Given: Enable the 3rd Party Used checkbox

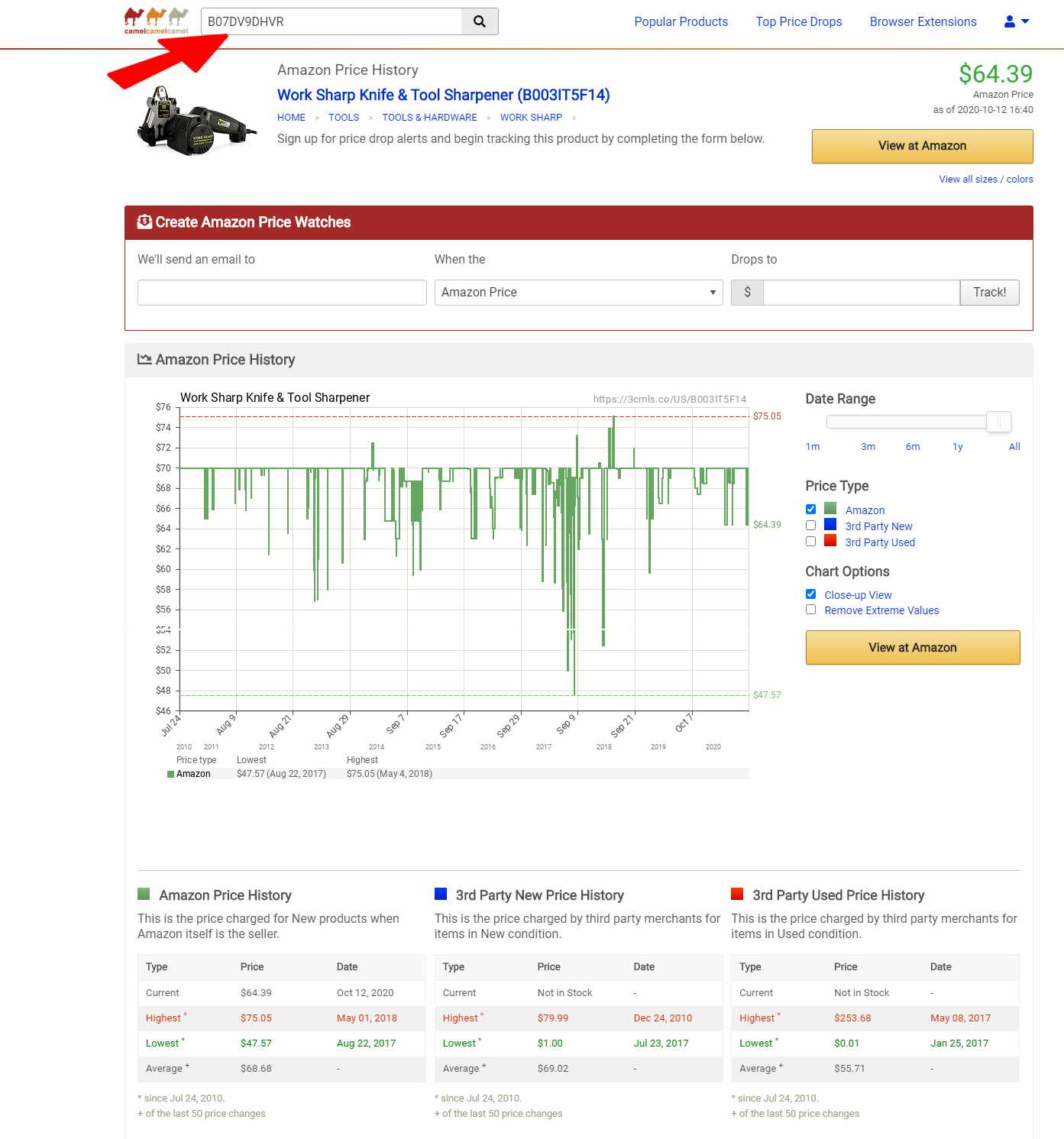Looking at the screenshot, I should (x=810, y=542).
